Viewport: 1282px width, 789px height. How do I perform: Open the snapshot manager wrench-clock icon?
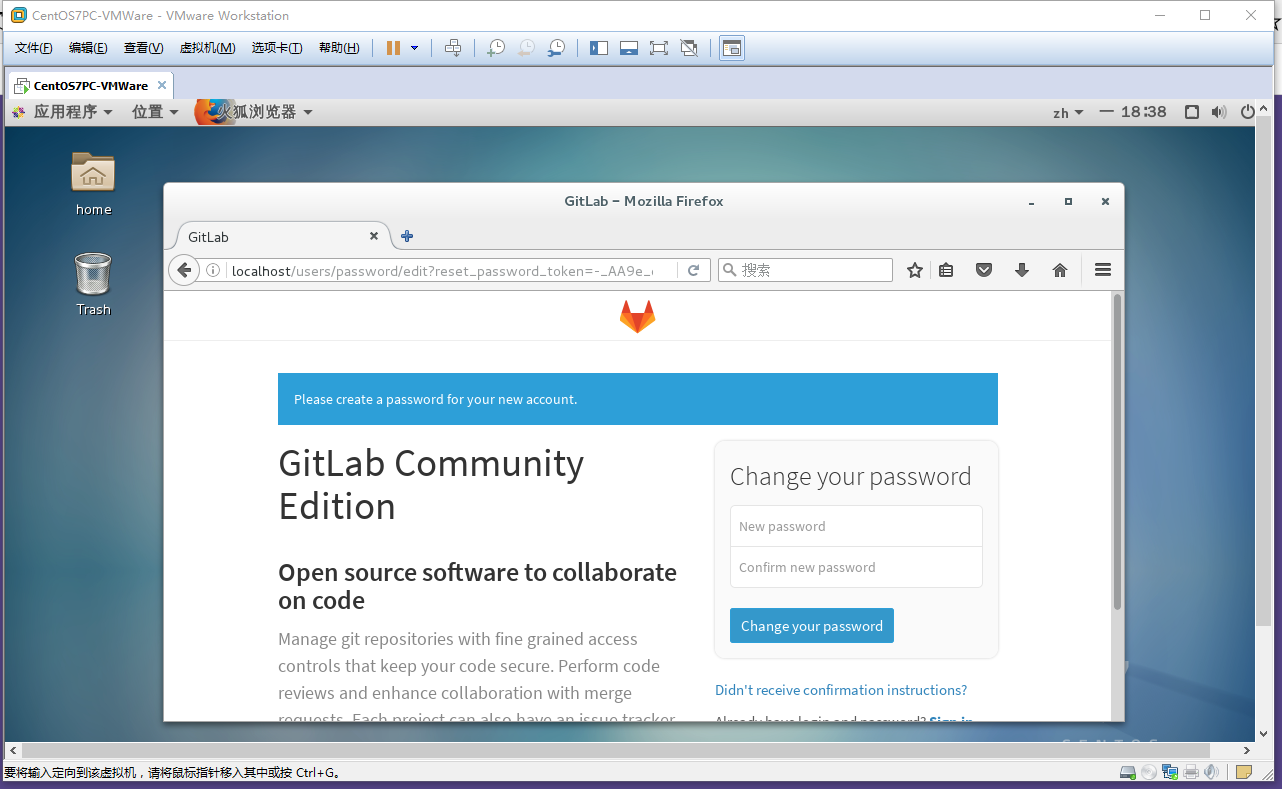[x=556, y=48]
